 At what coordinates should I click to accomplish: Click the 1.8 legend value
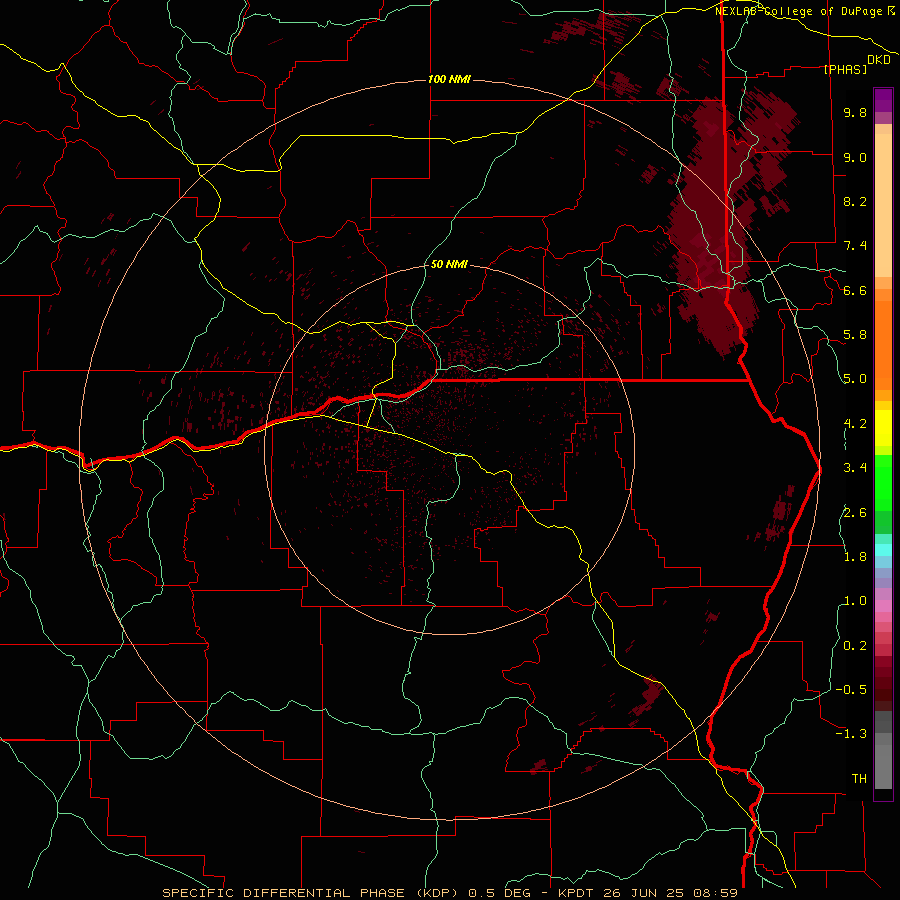(855, 557)
